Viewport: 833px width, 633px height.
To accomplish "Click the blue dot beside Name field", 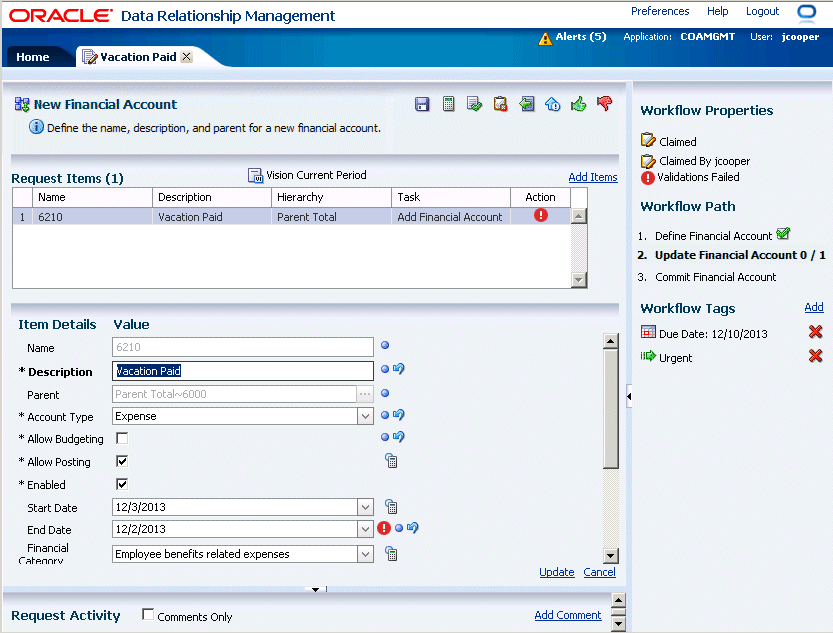I will pos(385,345).
